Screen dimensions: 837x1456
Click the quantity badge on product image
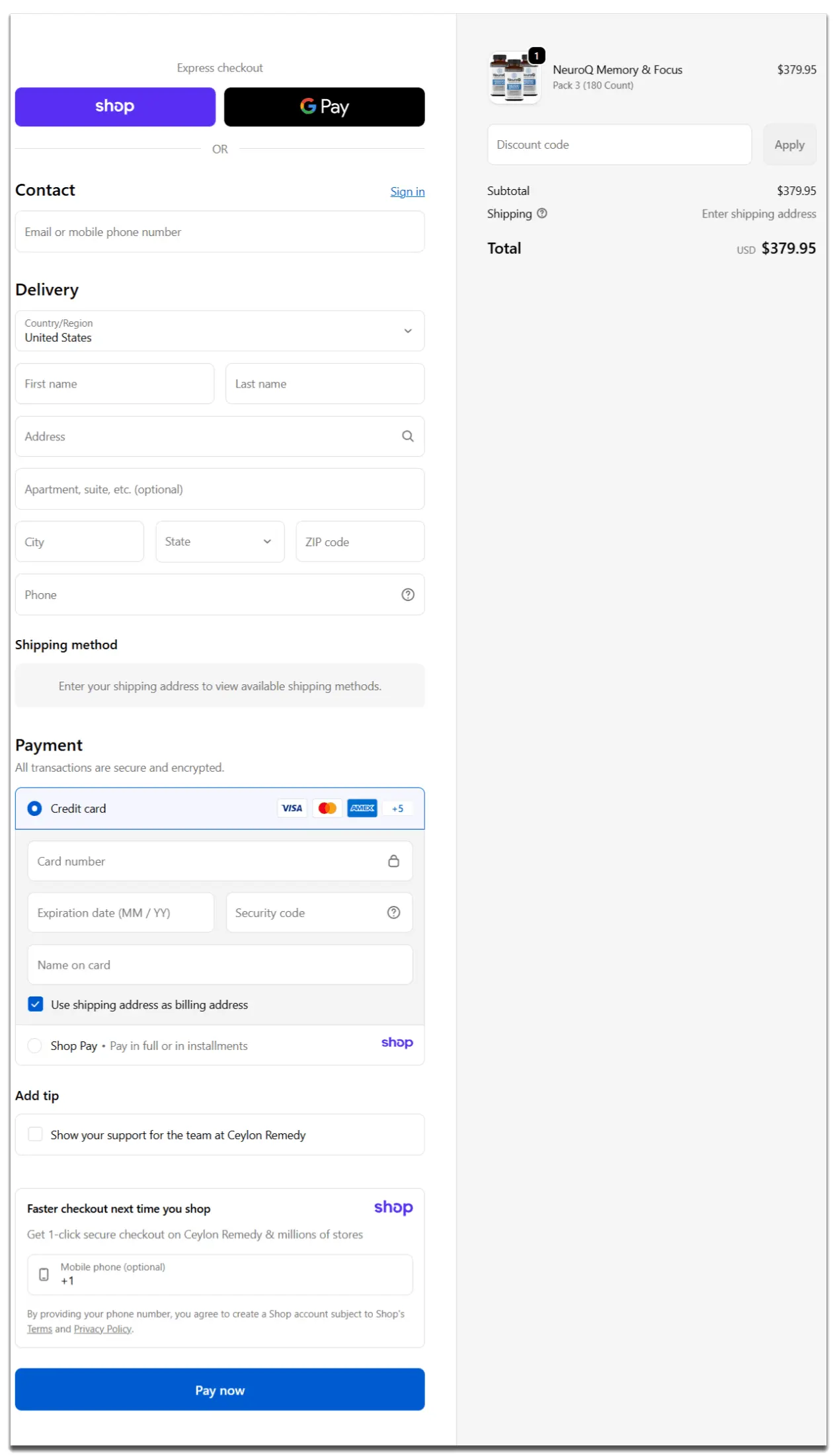pos(537,56)
